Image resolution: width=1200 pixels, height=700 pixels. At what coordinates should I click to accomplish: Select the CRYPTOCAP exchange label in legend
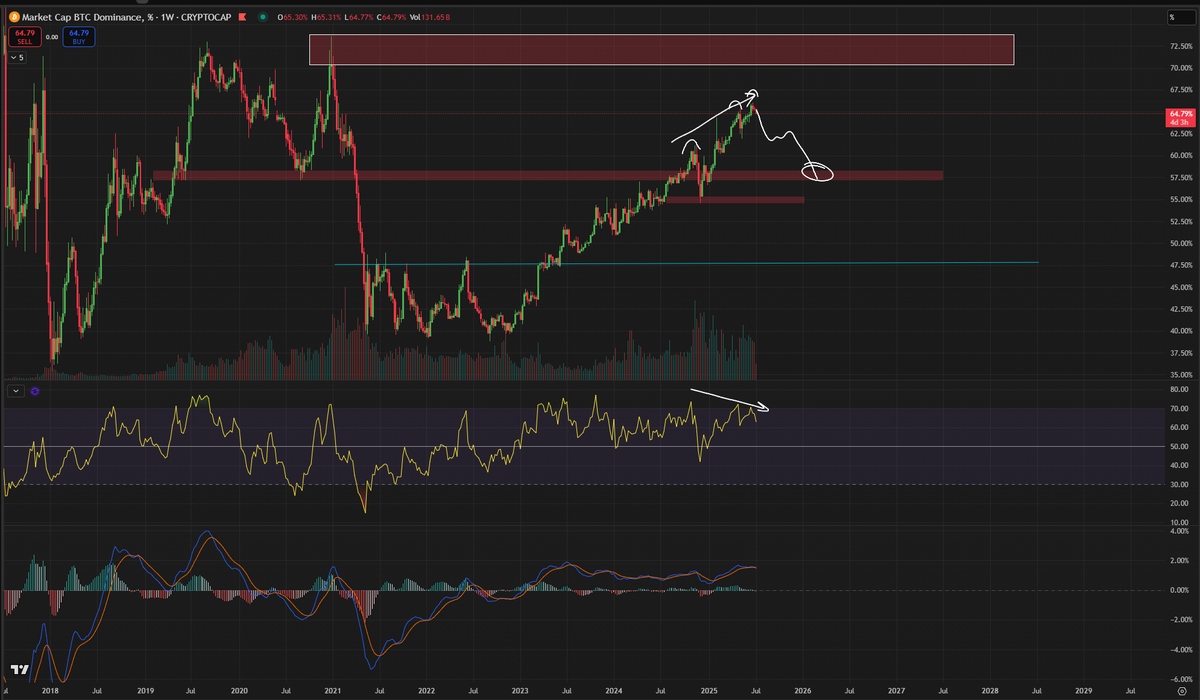(206, 17)
